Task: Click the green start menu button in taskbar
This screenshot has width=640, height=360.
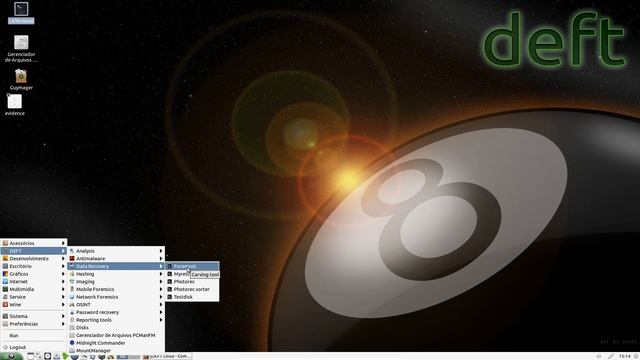Action: [11, 356]
